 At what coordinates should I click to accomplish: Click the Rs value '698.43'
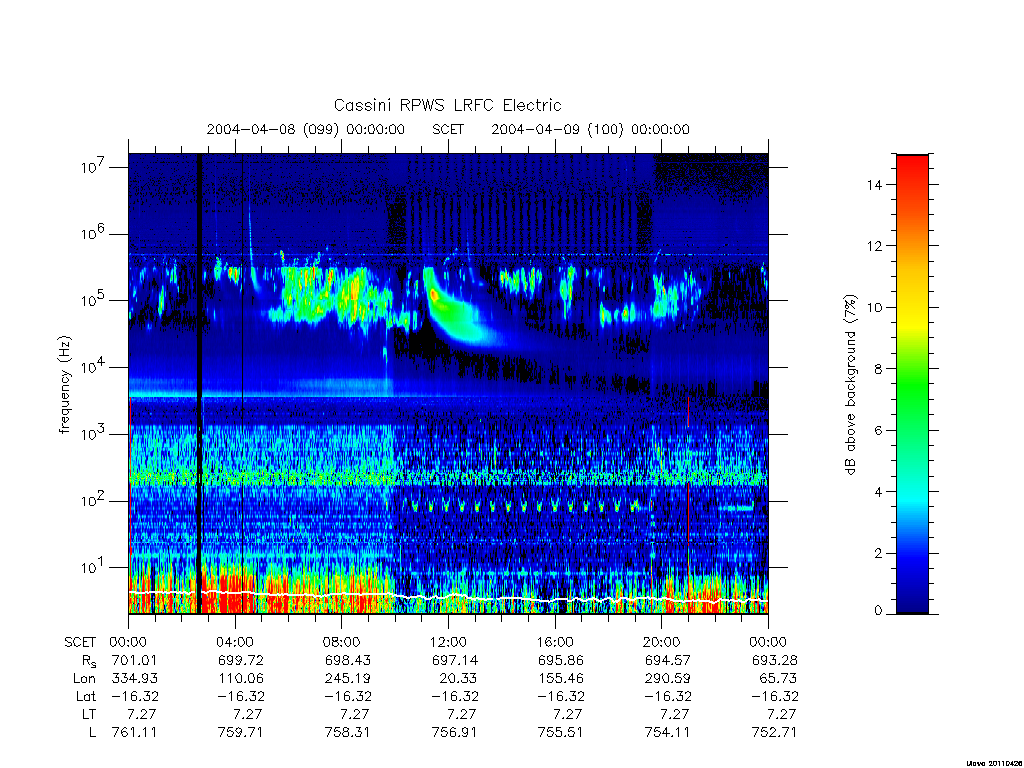347,660
